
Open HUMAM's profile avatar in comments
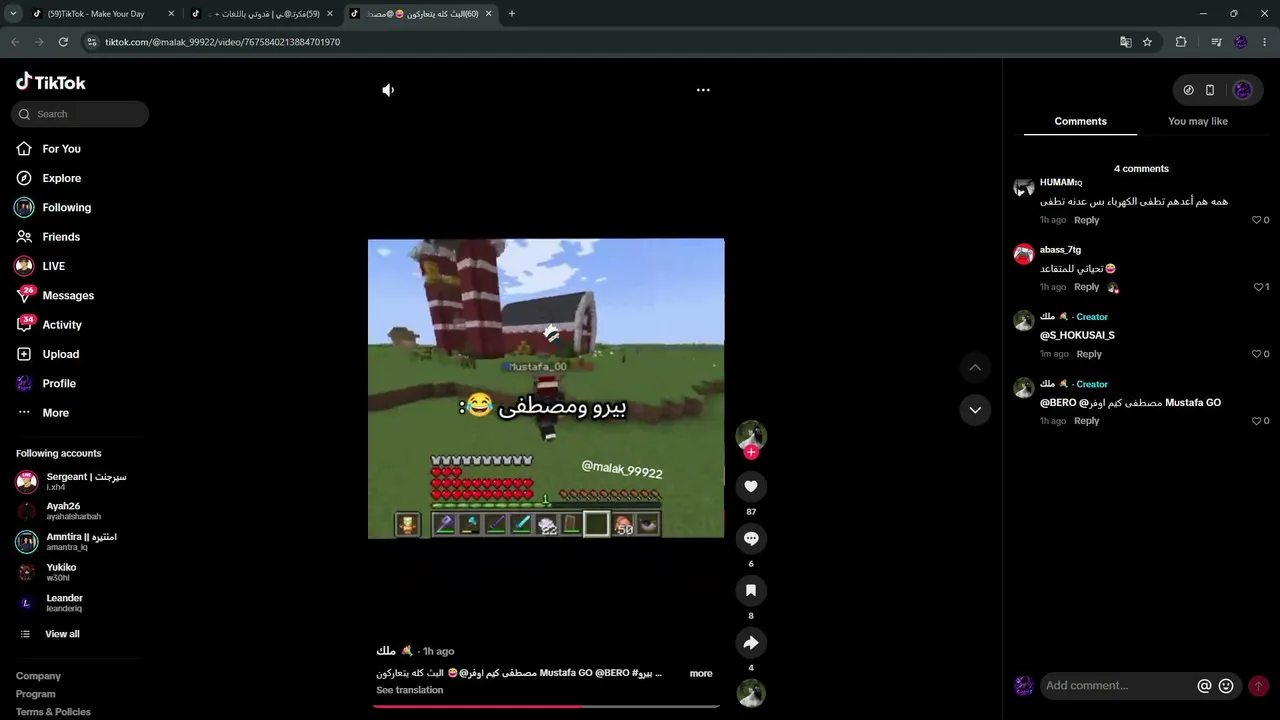pyautogui.click(x=1023, y=187)
